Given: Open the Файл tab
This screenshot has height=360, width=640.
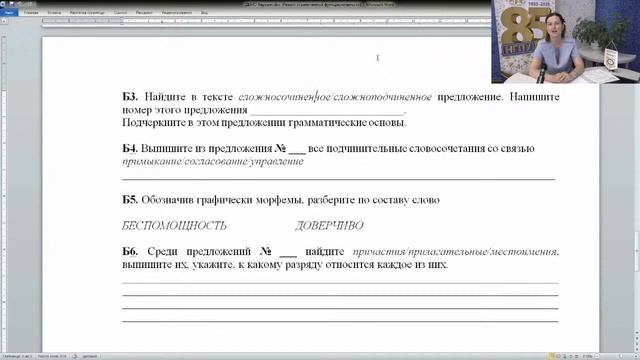Looking at the screenshot, I should pyautogui.click(x=9, y=13).
